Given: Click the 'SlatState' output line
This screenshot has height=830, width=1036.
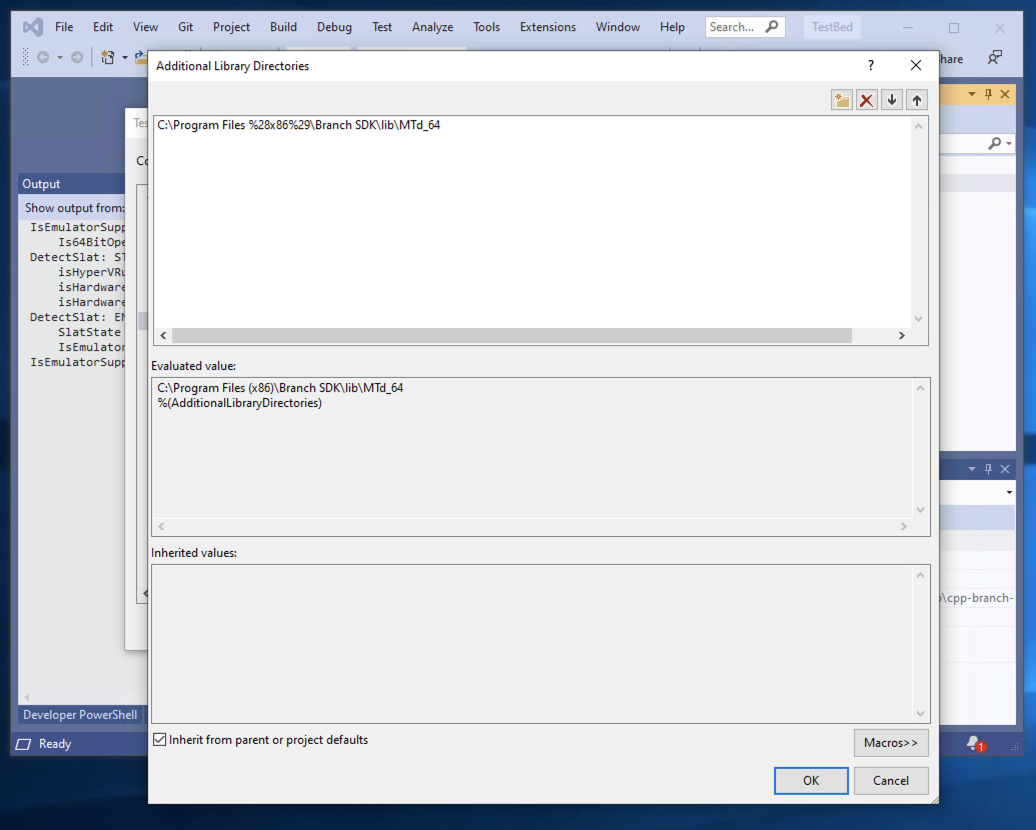Looking at the screenshot, I should (89, 332).
